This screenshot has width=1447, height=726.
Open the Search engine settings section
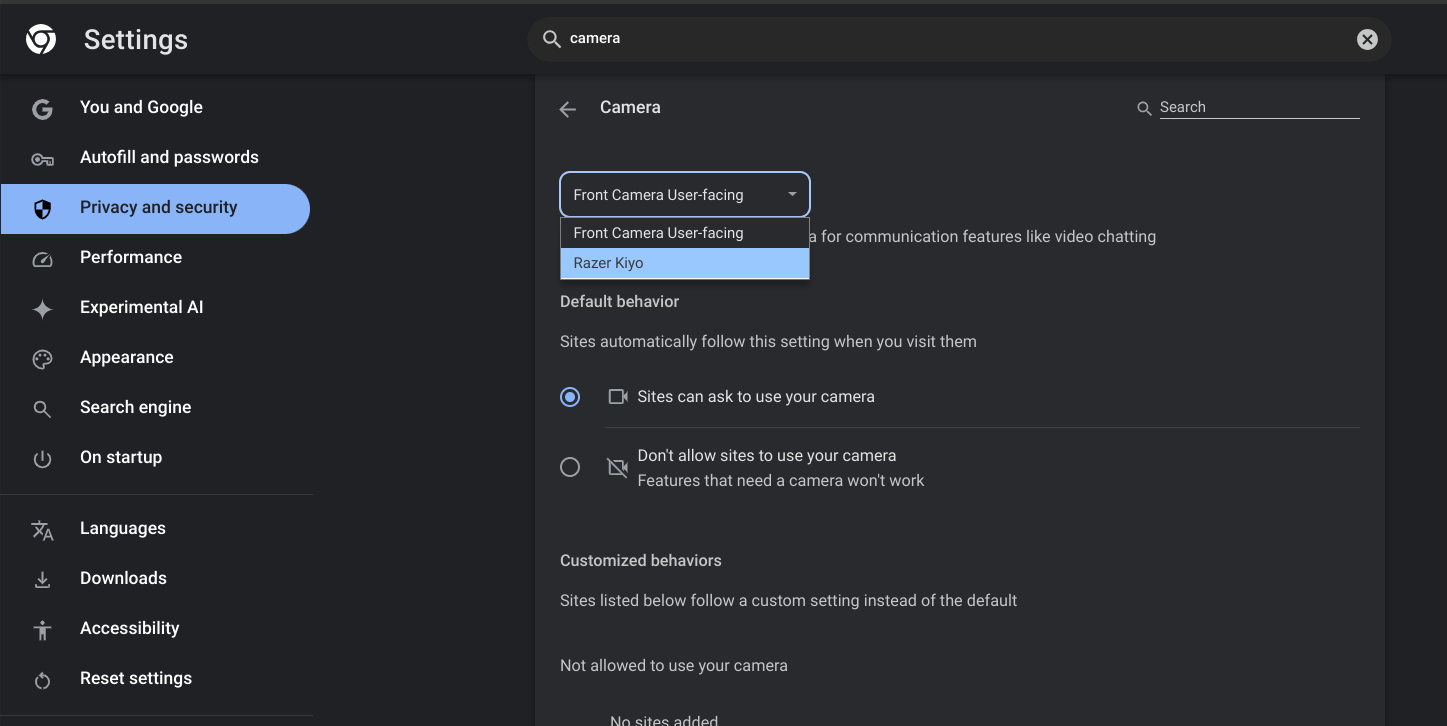[135, 407]
